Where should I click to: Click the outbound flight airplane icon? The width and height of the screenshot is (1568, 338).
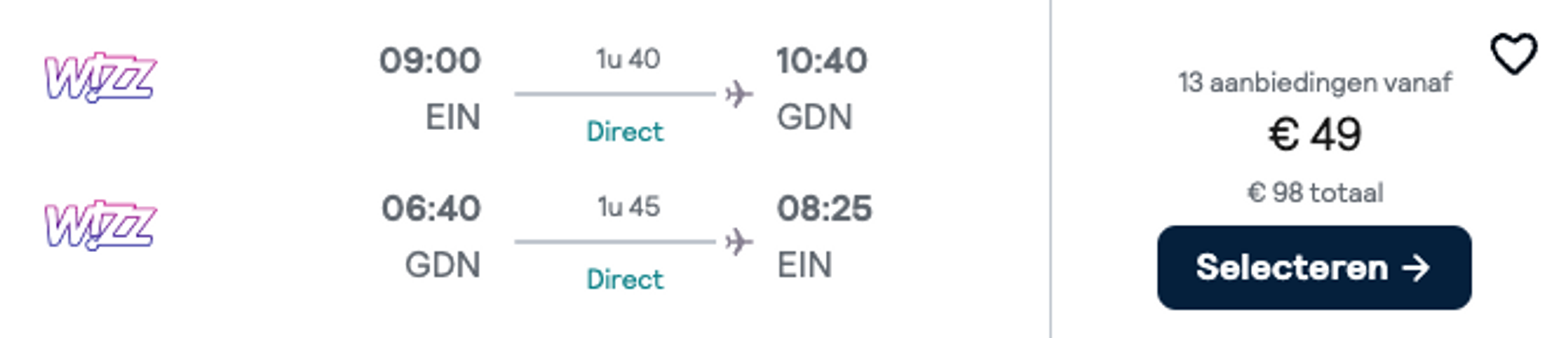[x=739, y=94]
